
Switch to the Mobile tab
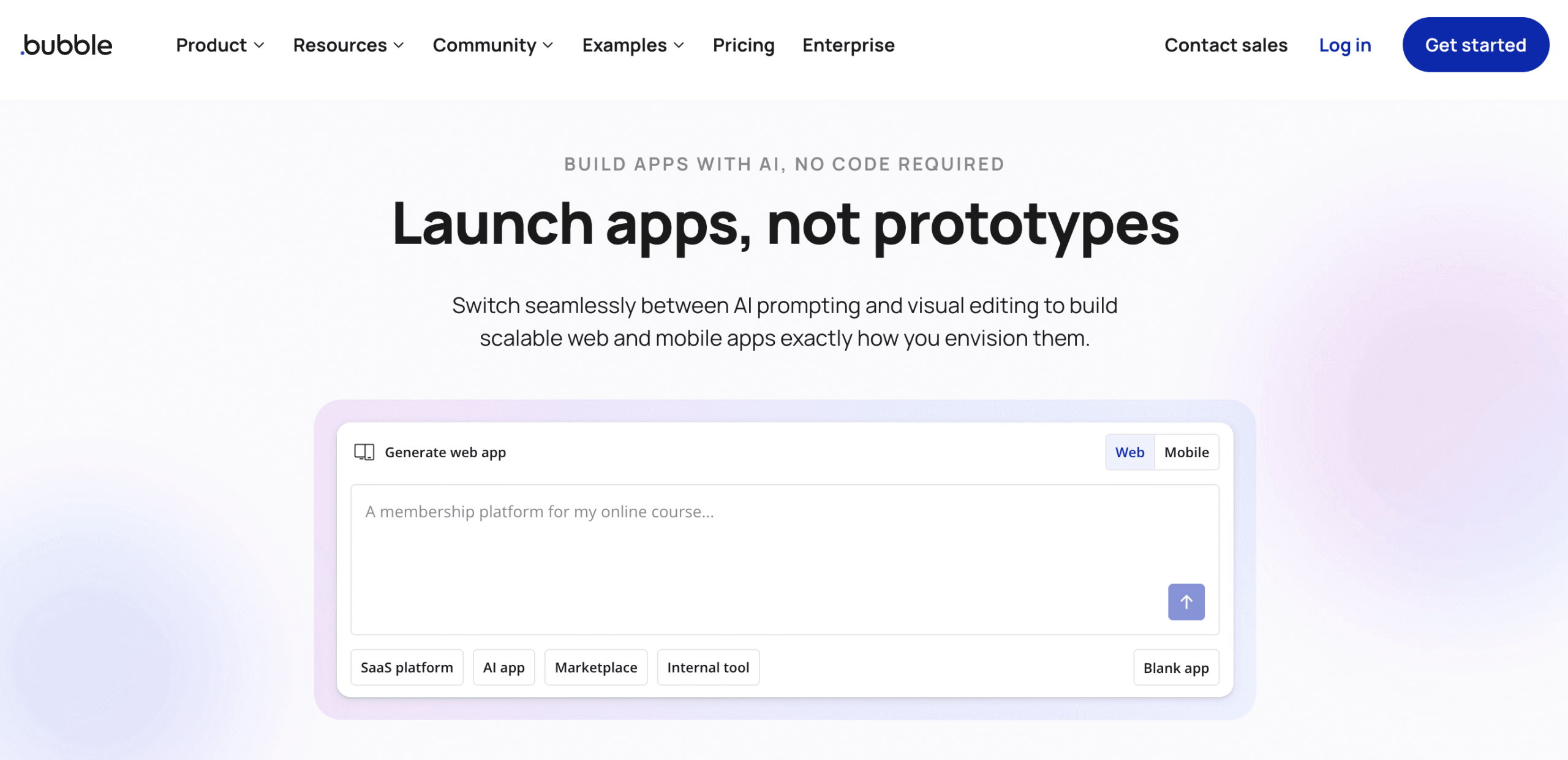click(1186, 452)
